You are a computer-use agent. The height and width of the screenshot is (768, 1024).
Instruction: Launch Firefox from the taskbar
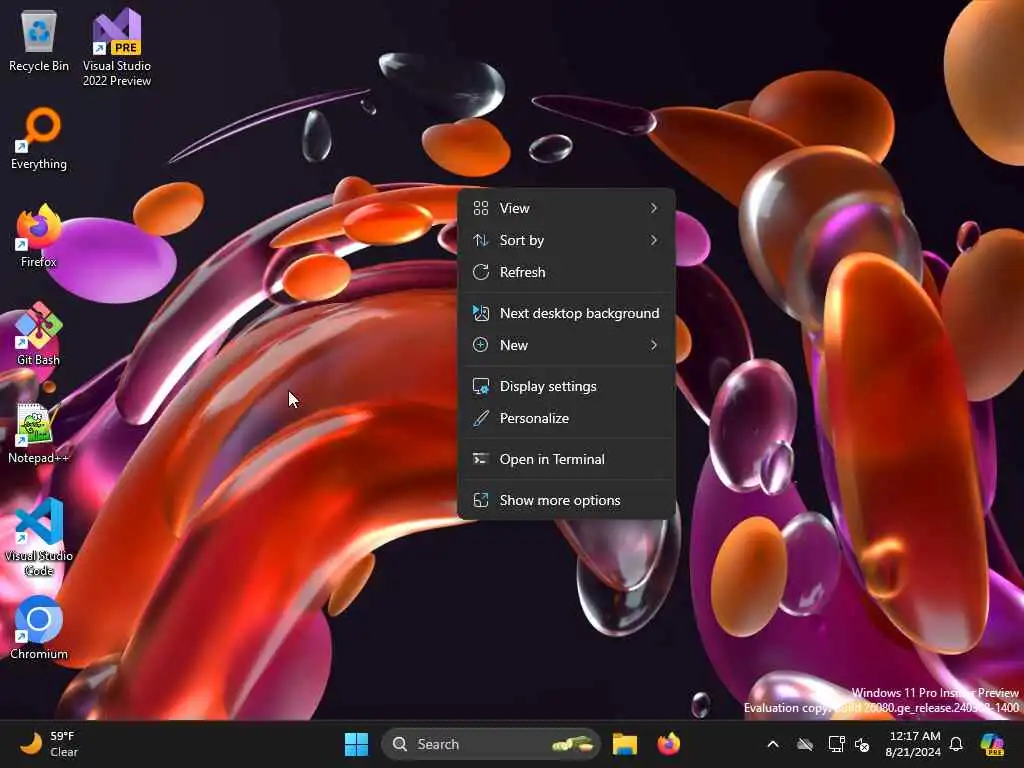point(668,744)
